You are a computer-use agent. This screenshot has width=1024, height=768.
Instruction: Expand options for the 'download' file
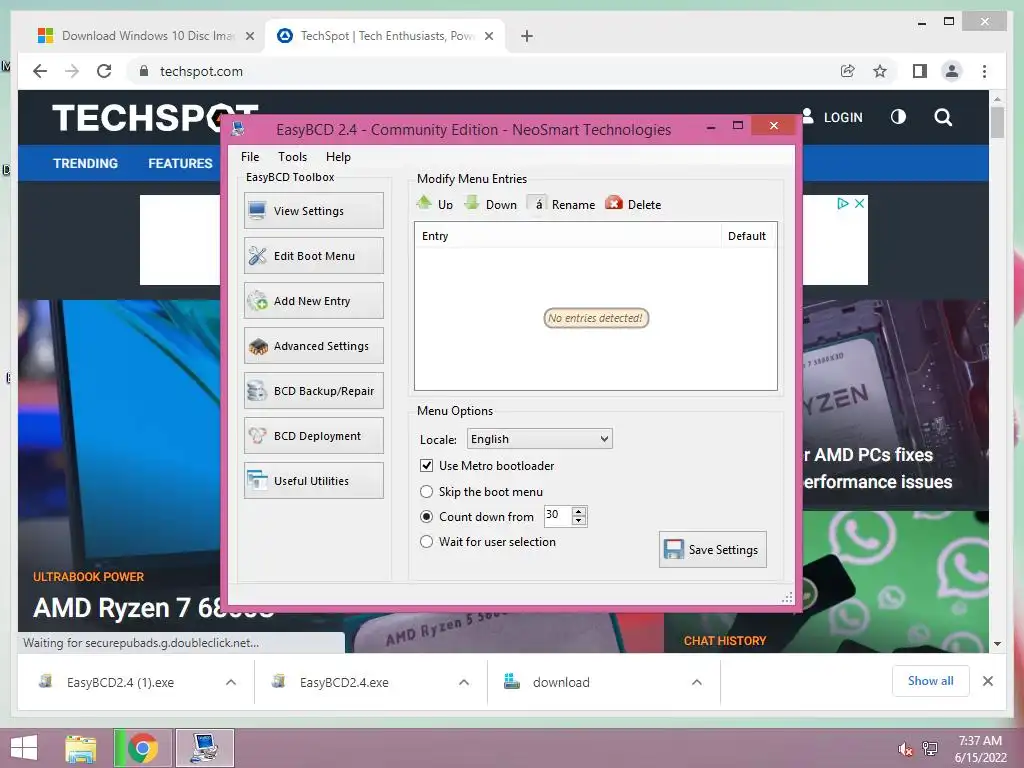click(x=697, y=682)
